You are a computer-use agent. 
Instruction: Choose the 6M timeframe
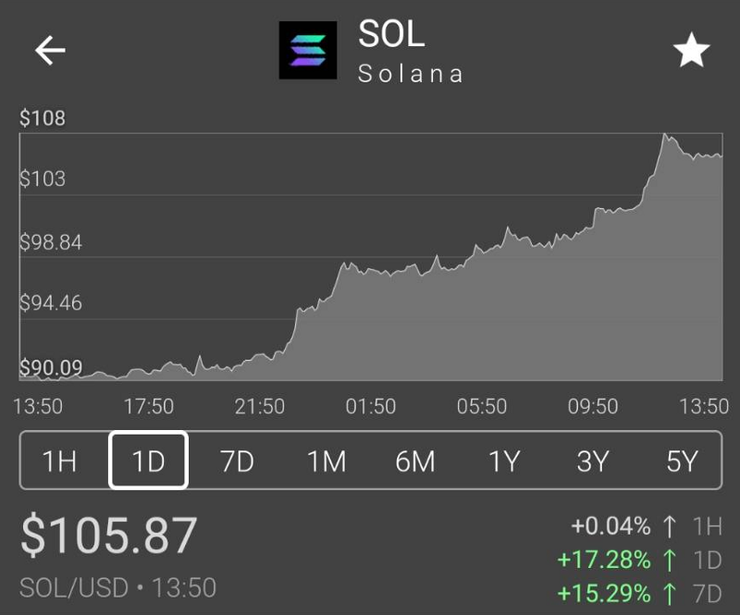[x=415, y=461]
